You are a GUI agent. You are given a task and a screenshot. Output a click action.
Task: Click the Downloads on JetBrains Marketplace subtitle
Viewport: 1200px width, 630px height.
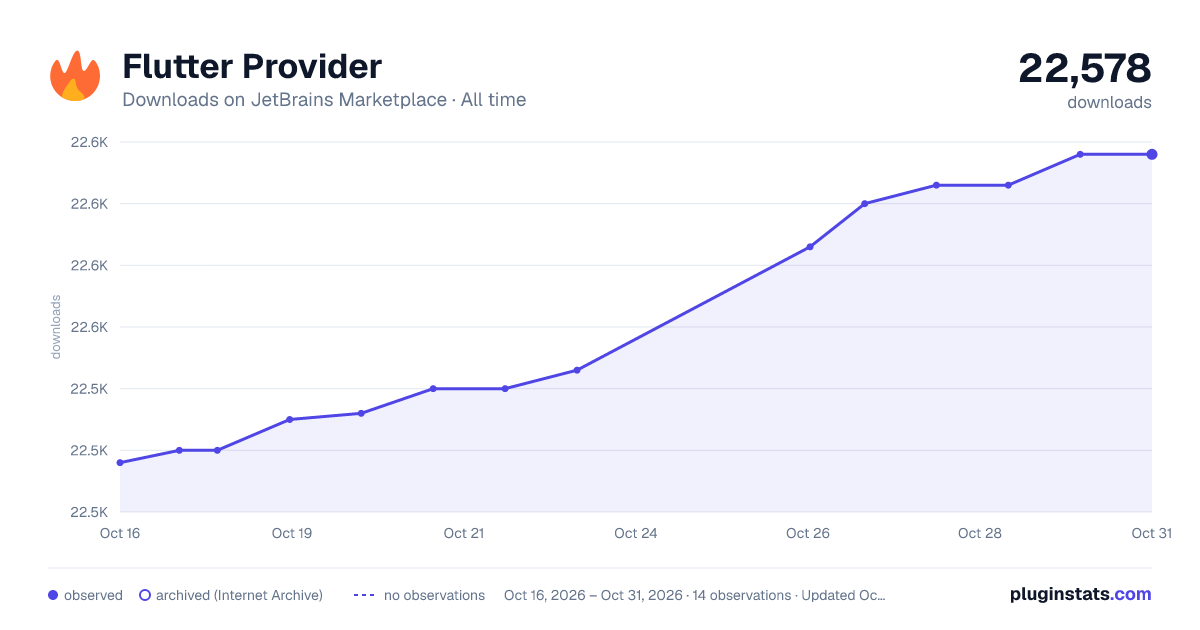point(324,100)
